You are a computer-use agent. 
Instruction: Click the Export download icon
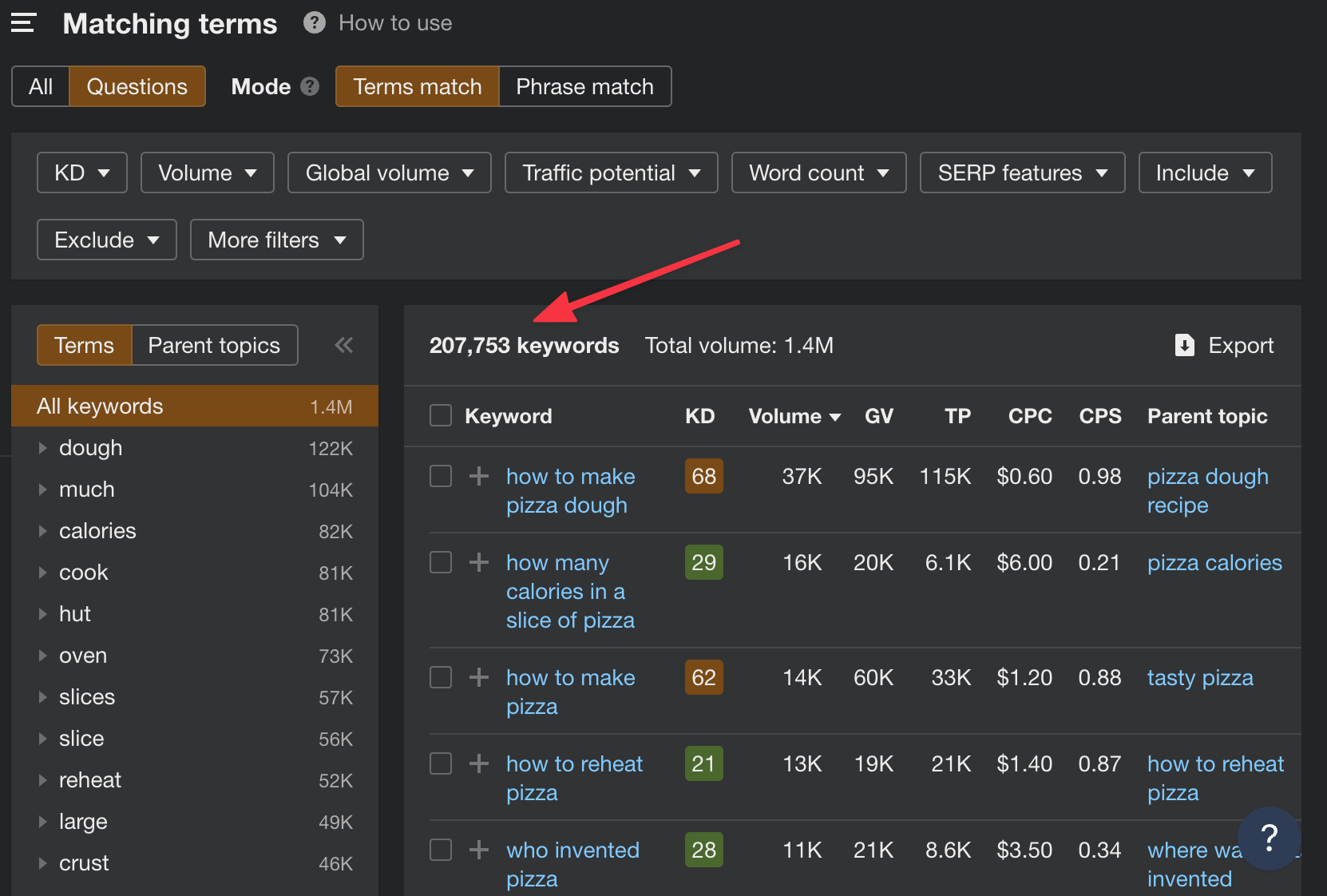[x=1185, y=345]
